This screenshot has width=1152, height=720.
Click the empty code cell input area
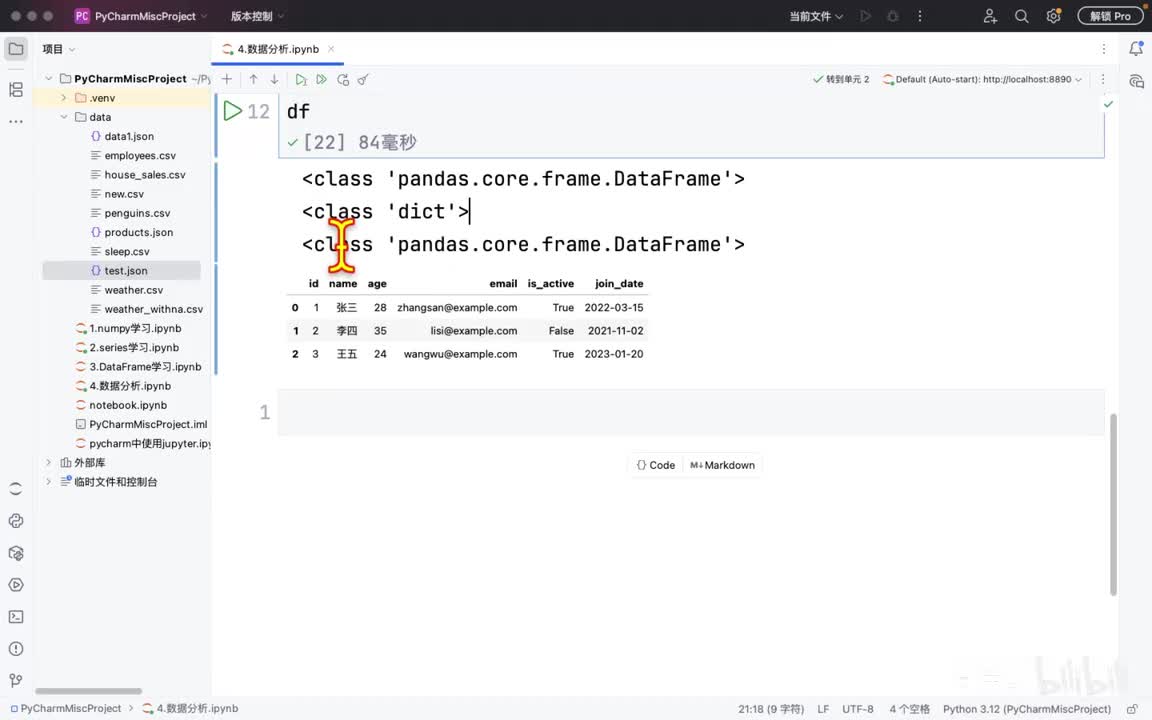tap(691, 412)
